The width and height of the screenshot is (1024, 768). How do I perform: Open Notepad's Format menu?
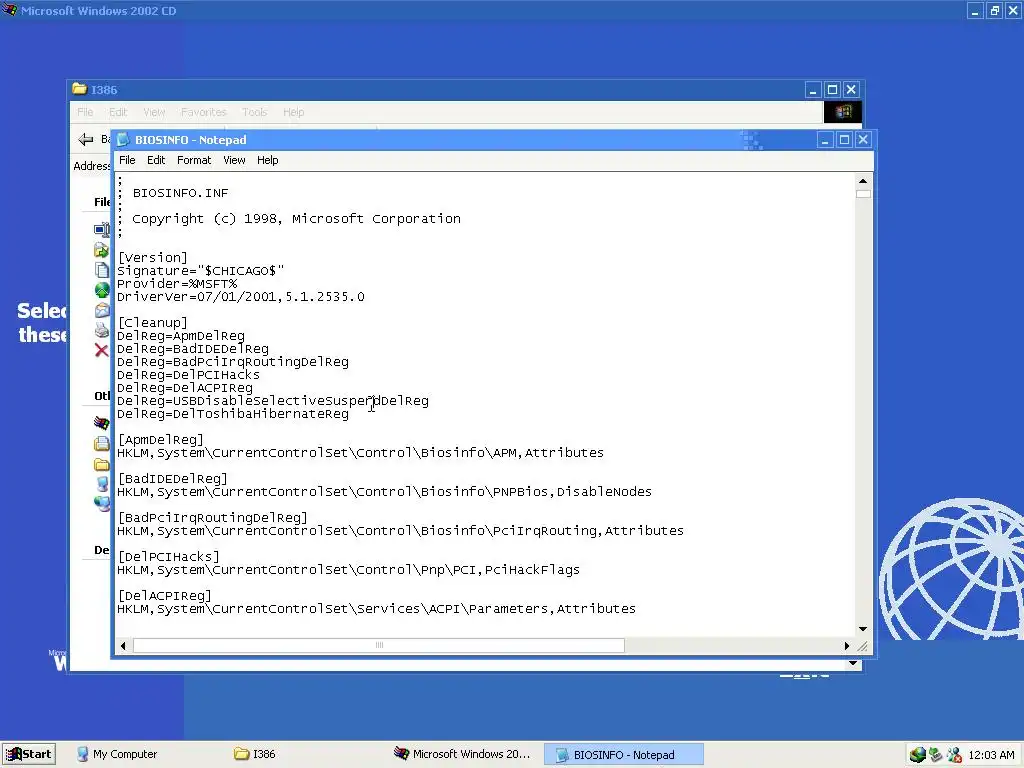(x=194, y=160)
